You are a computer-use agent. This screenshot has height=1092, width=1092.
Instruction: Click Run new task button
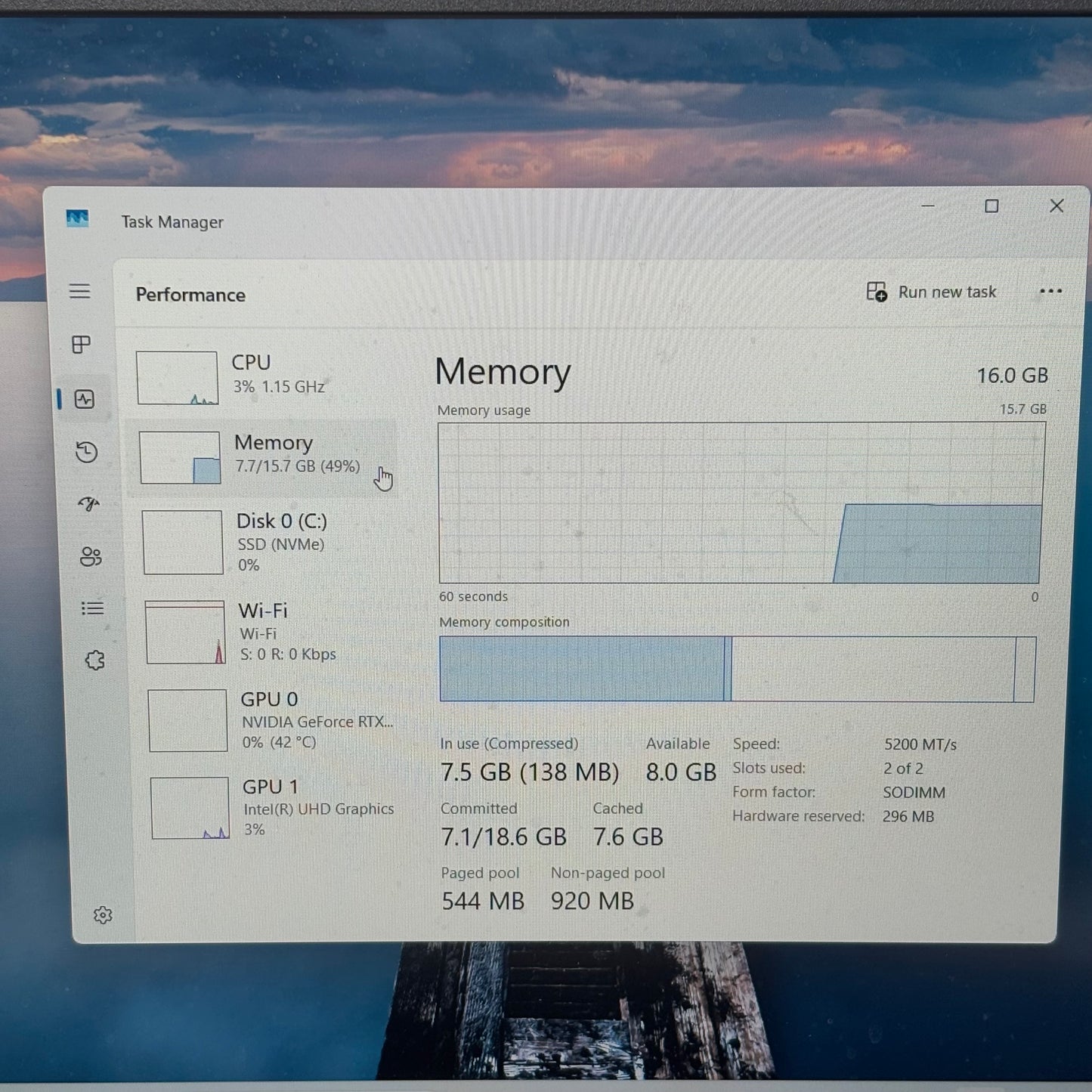[x=931, y=292]
